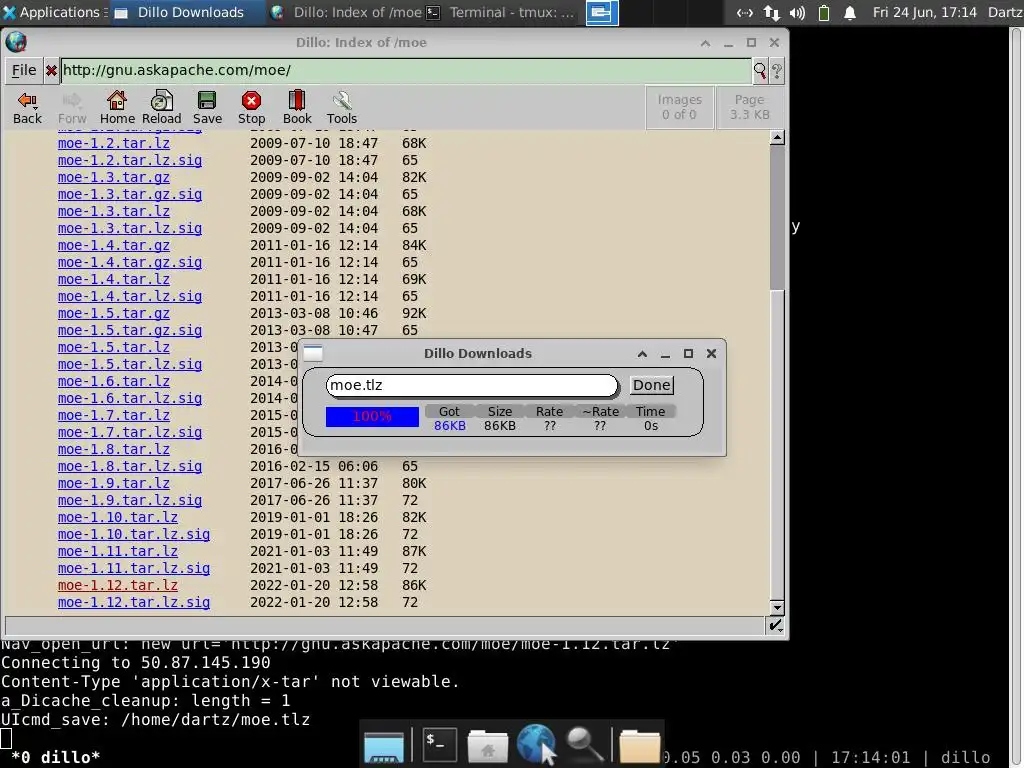Roll up the Dillo Downloads window
This screenshot has height=768, width=1024.
click(642, 353)
